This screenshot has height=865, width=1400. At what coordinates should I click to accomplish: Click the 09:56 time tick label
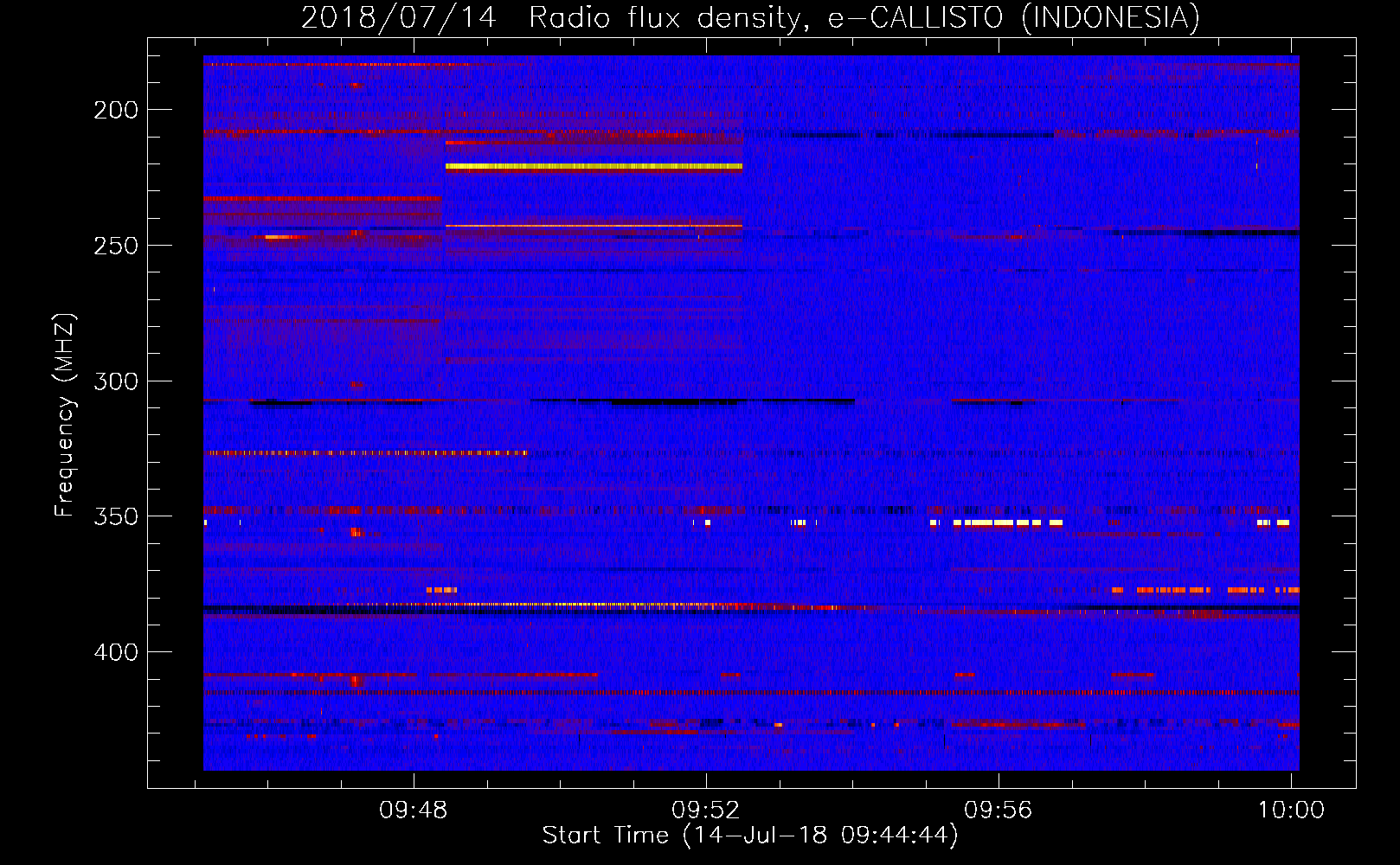999,810
